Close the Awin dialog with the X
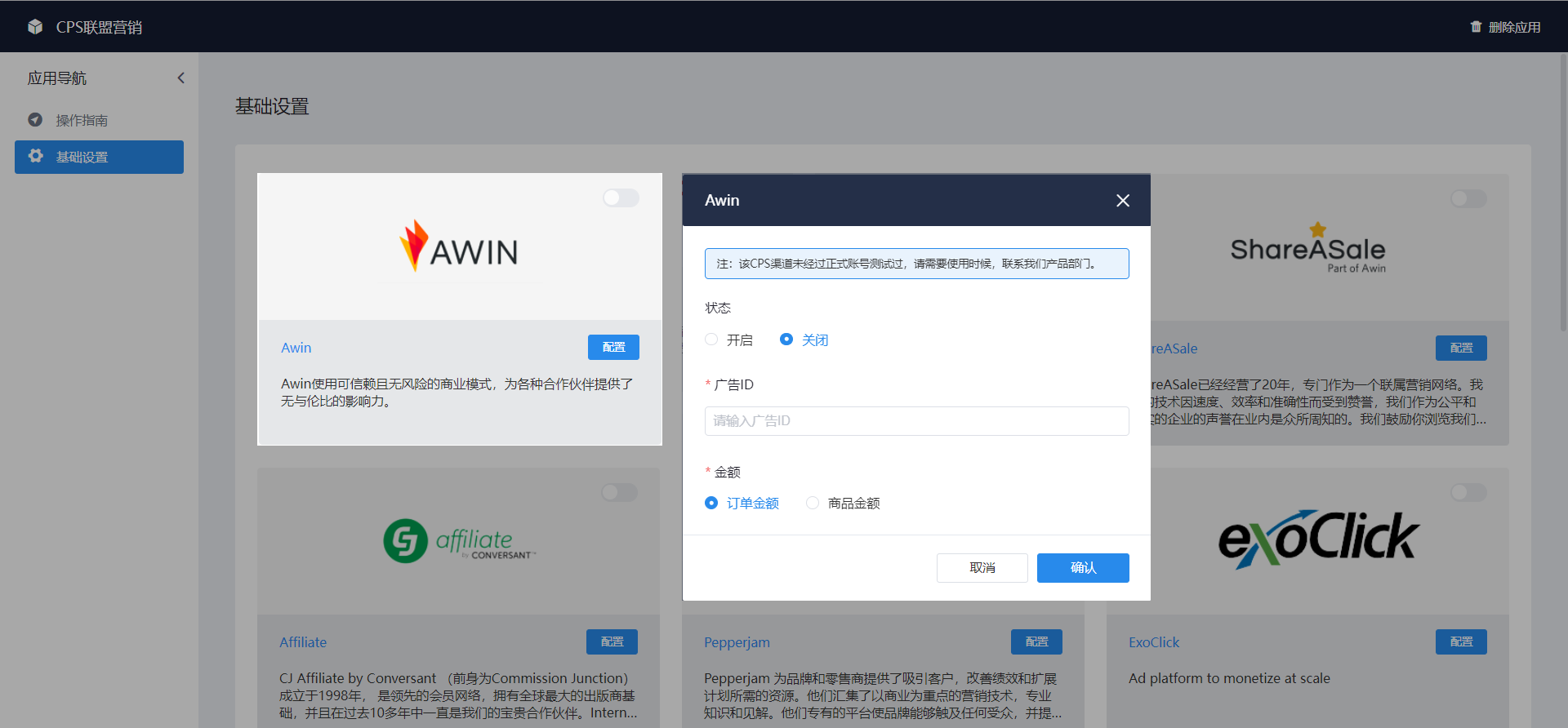This screenshot has height=728, width=1568. pos(1123,200)
